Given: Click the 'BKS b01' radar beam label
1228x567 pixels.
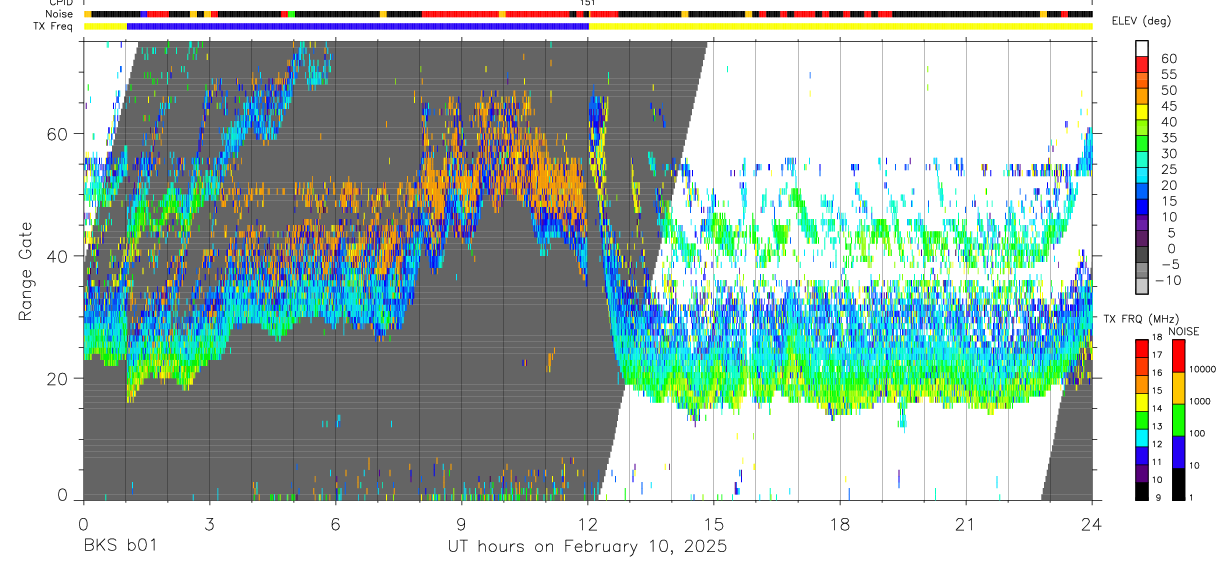Looking at the screenshot, I should pos(119,547).
